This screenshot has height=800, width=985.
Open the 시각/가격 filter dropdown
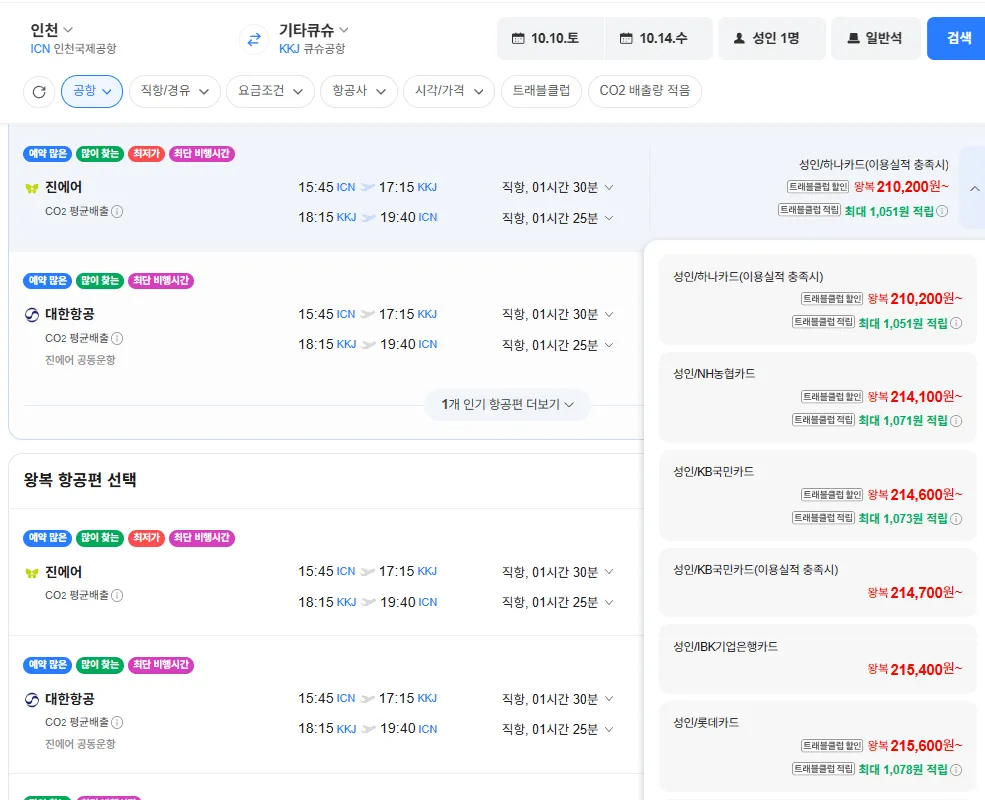pyautogui.click(x=449, y=92)
